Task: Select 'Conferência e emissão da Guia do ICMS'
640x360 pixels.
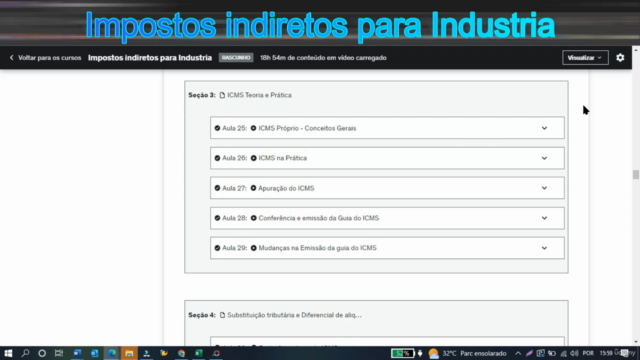Action: point(318,218)
